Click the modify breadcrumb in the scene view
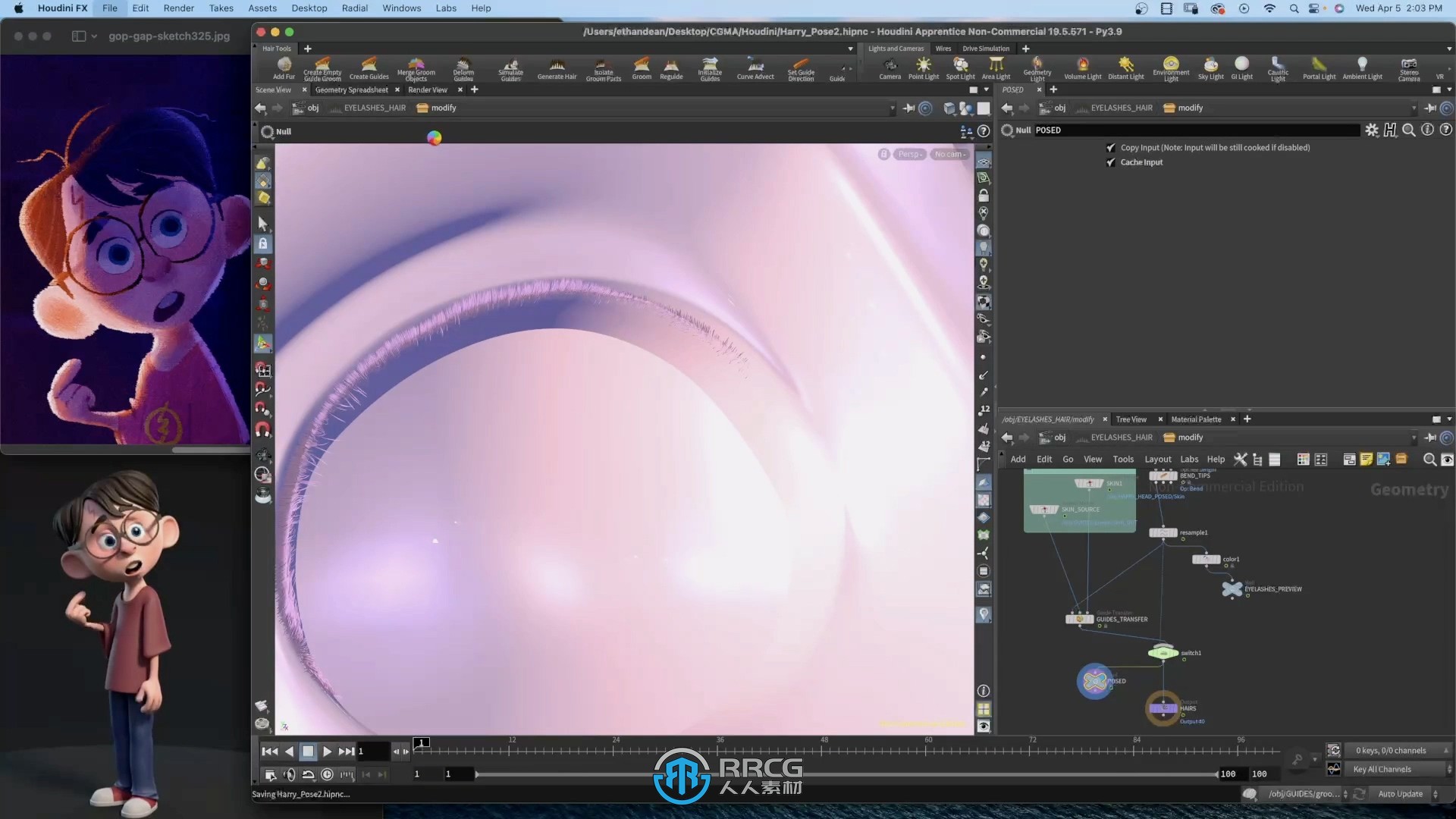 (437, 108)
